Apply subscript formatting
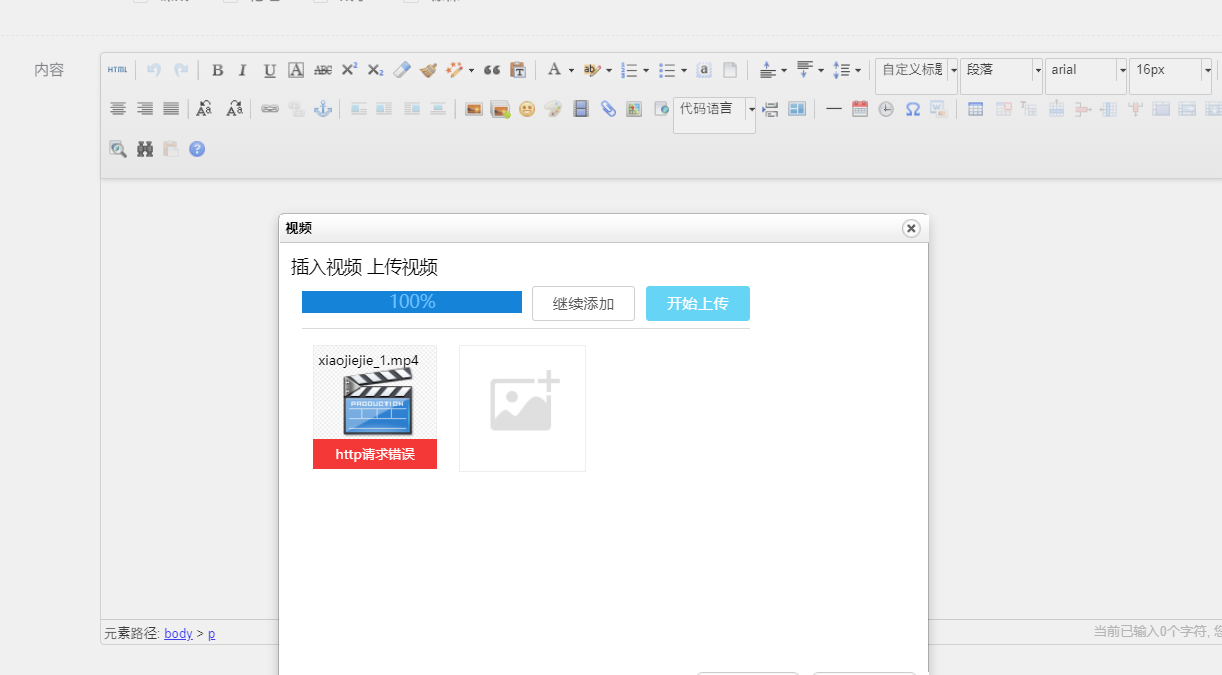This screenshot has width=1222, height=675. click(375, 70)
